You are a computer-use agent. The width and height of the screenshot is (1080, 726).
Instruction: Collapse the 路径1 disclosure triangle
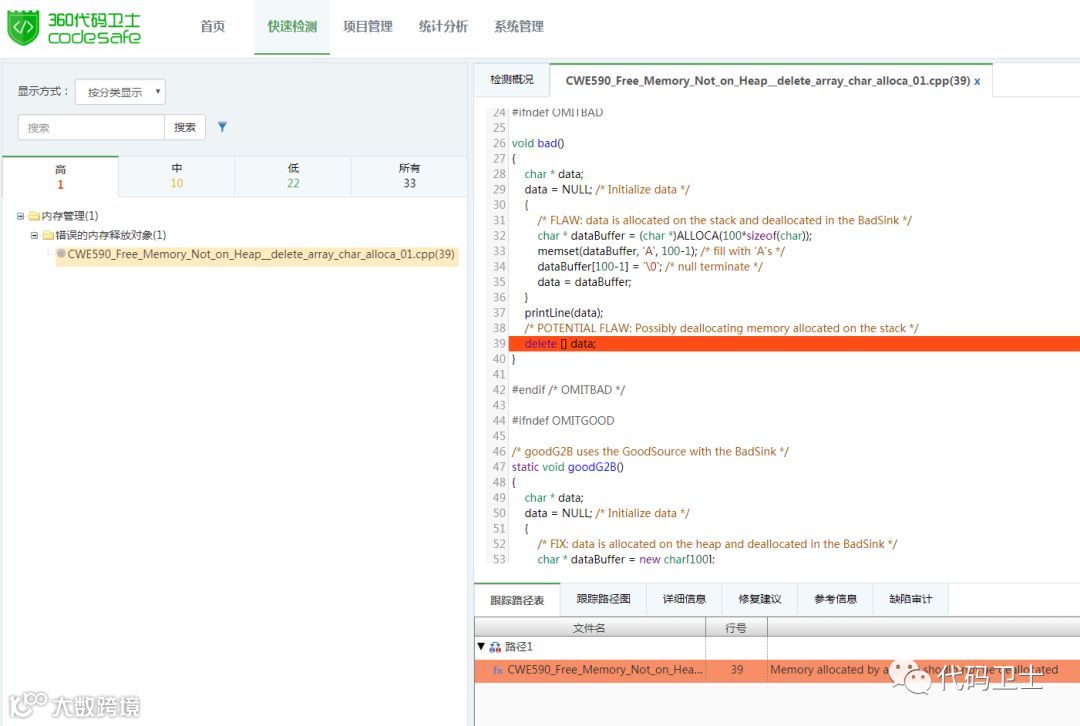click(481, 646)
